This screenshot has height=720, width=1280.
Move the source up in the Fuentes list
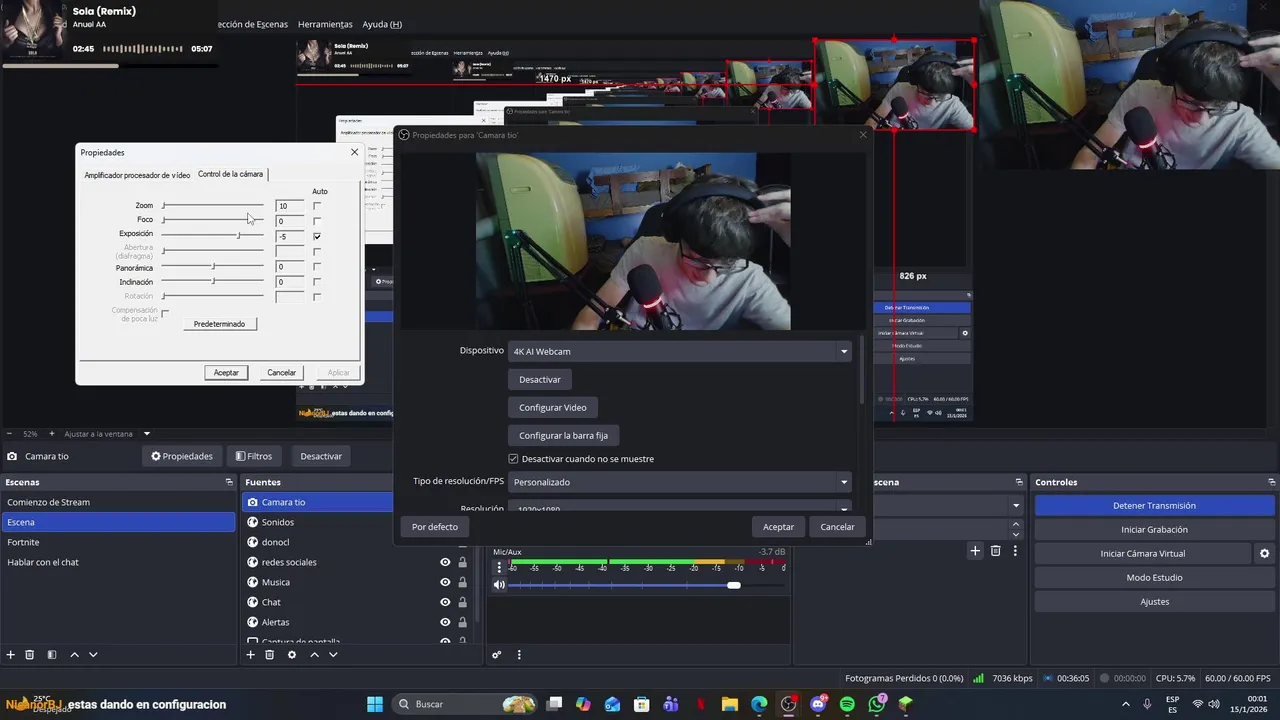[x=314, y=655]
